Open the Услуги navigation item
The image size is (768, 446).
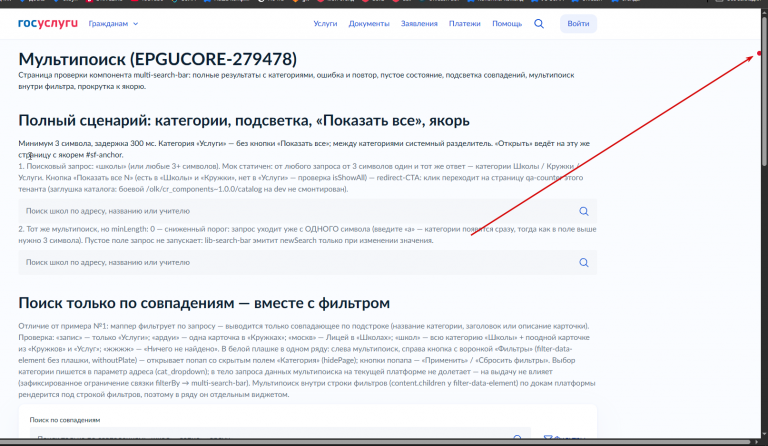[x=325, y=23]
